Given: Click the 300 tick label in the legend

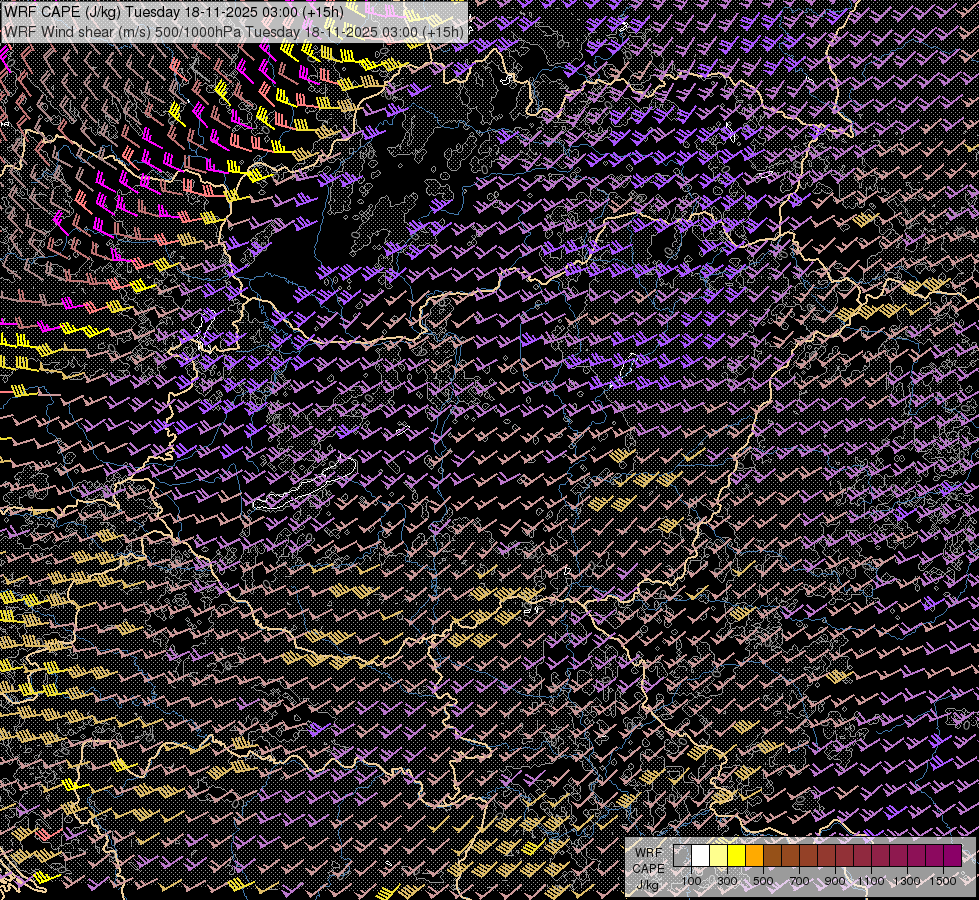Looking at the screenshot, I should pyautogui.click(x=727, y=881).
